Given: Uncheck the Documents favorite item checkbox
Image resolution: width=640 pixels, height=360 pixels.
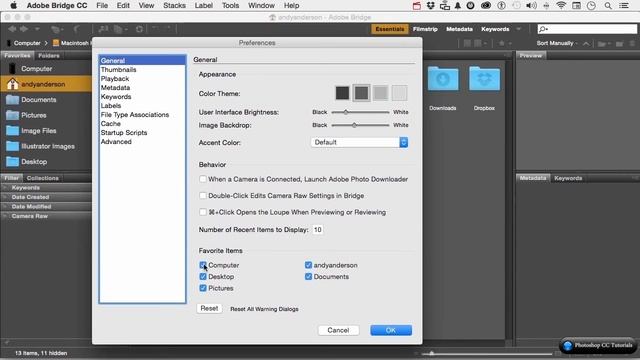Looking at the screenshot, I should [308, 276].
